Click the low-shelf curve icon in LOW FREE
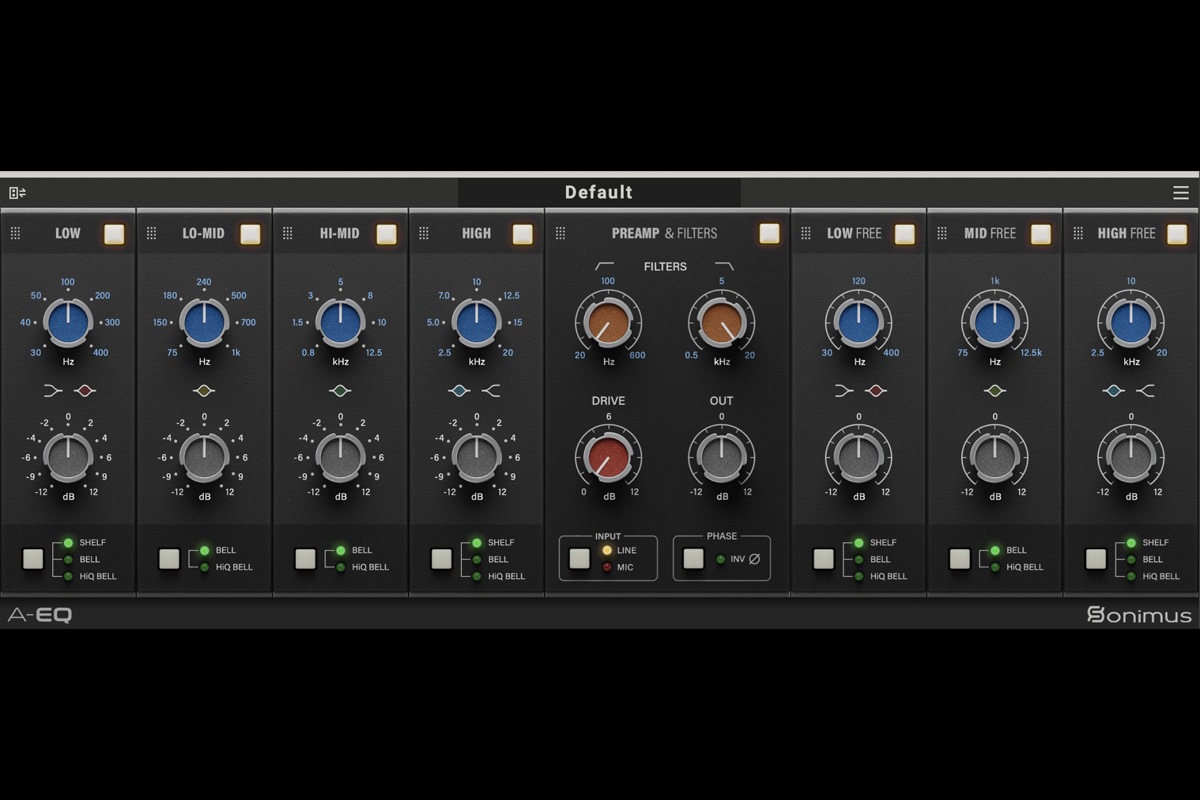This screenshot has height=800, width=1200. [844, 391]
